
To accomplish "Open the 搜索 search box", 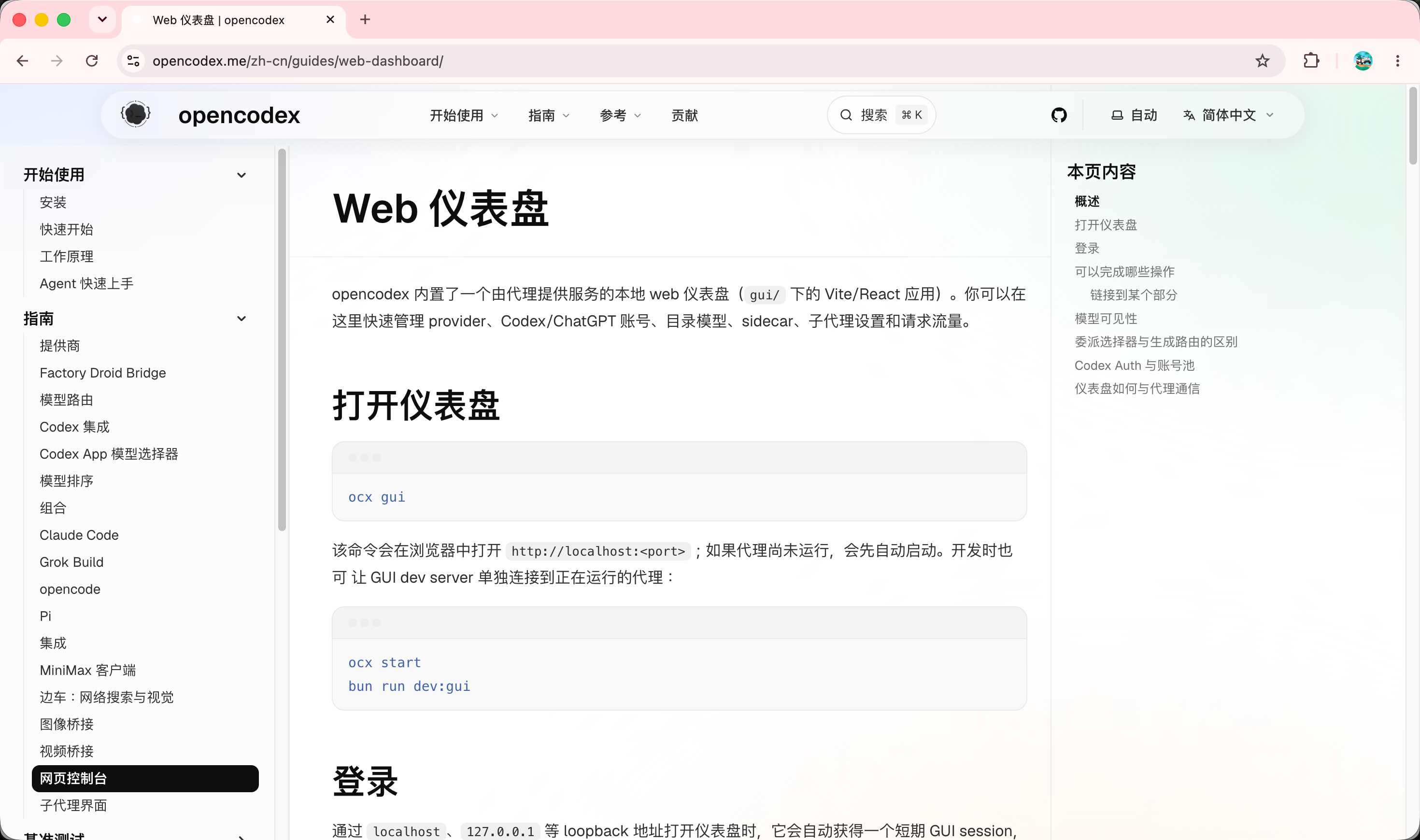I will point(881,115).
